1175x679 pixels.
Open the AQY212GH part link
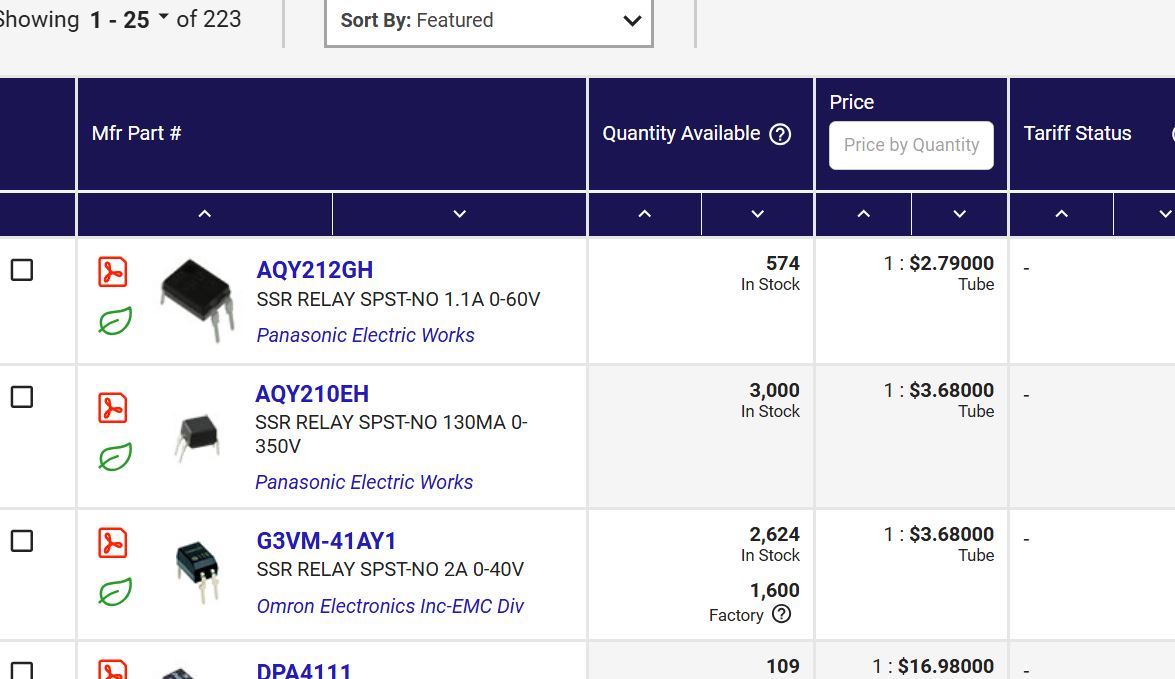tap(314, 270)
